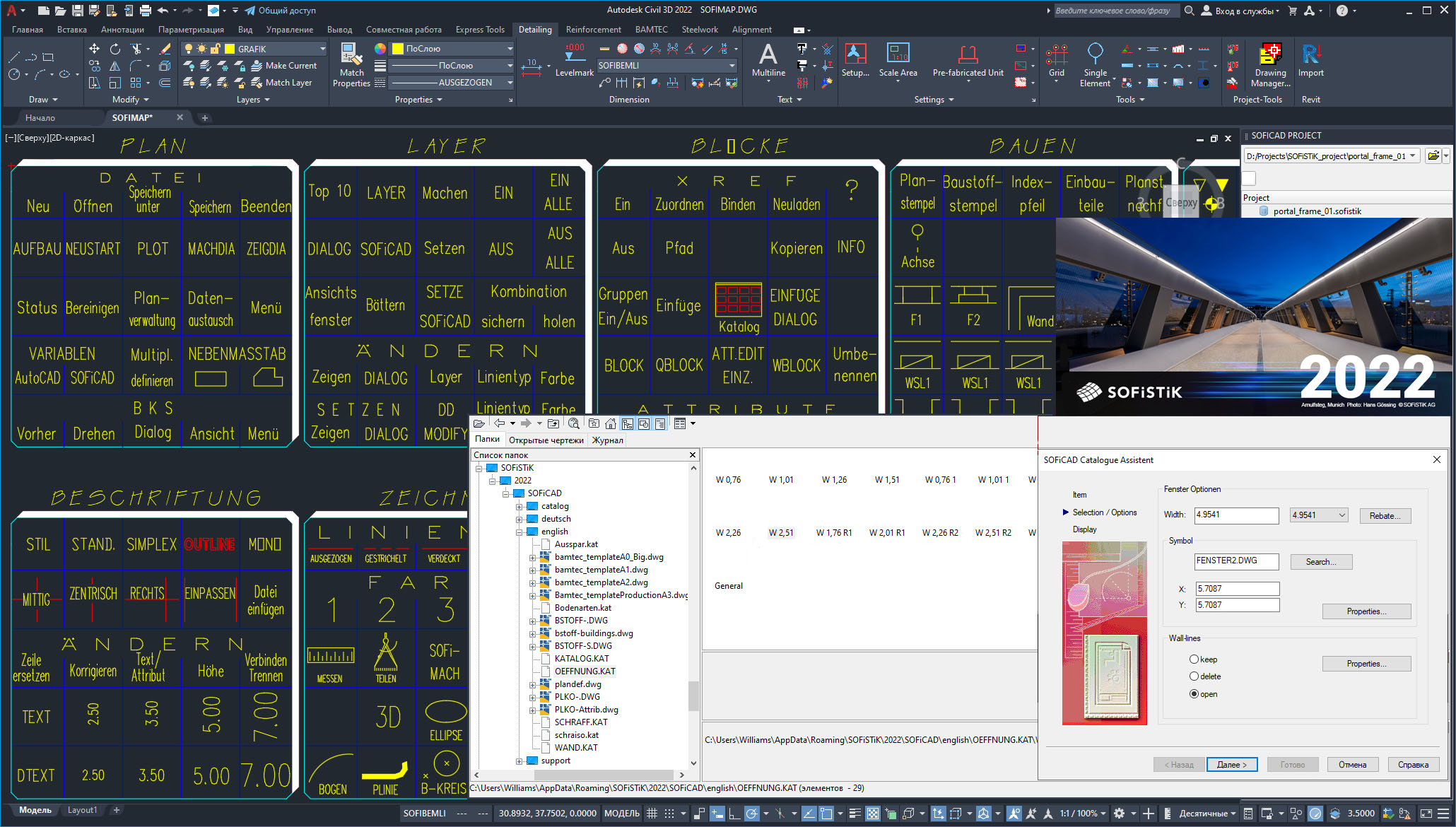Click the Match Layer icon
This screenshot has height=827, width=1456.
pyautogui.click(x=257, y=83)
